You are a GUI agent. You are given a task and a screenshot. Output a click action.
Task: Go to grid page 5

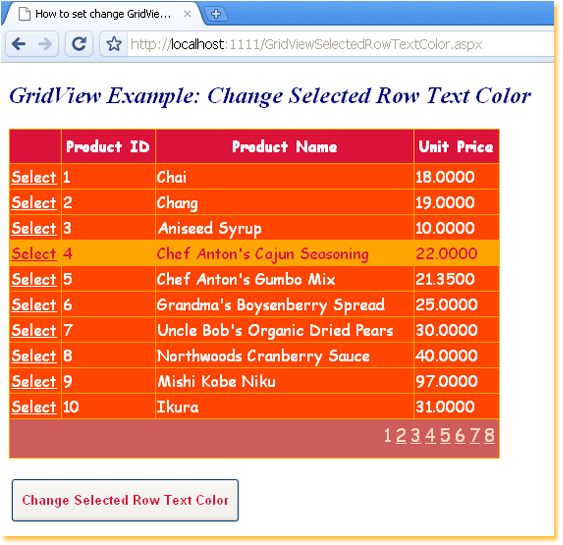[445, 435]
